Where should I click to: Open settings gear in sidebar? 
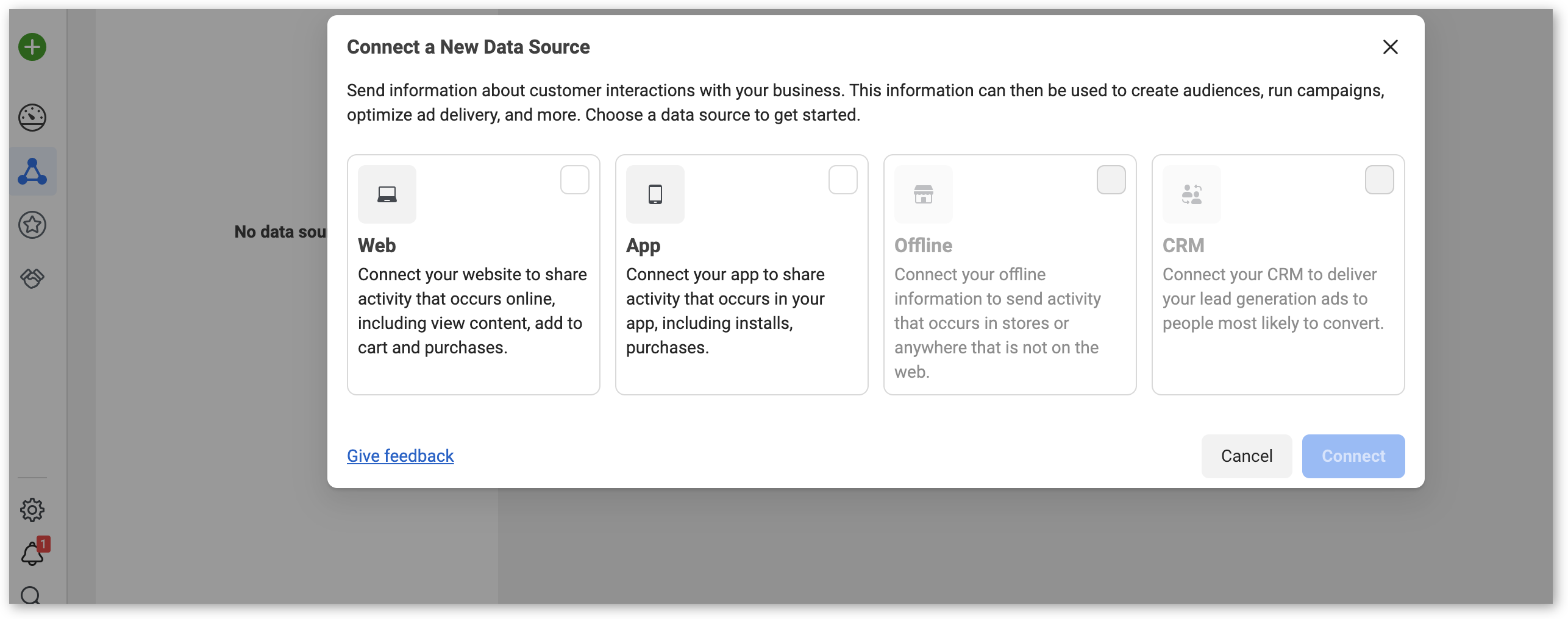(x=32, y=510)
